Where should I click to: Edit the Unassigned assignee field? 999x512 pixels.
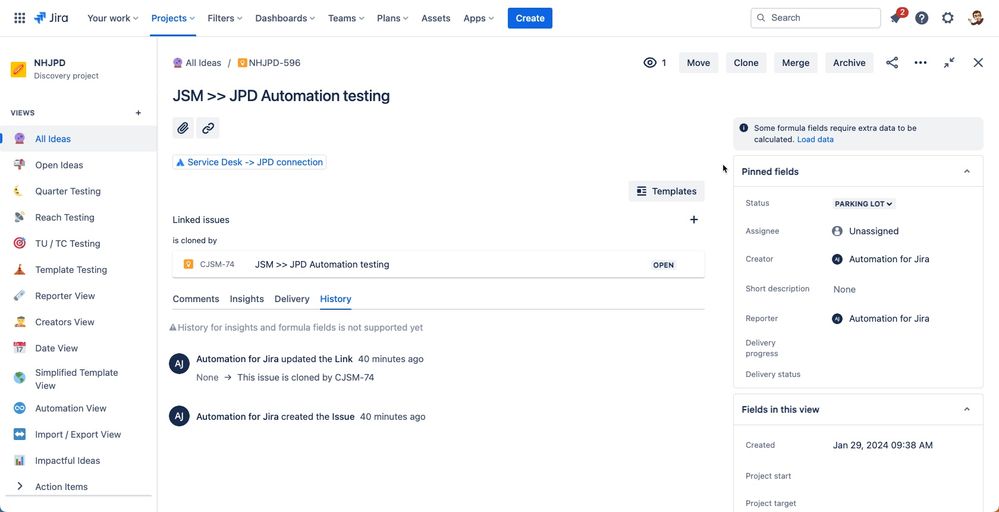click(865, 231)
